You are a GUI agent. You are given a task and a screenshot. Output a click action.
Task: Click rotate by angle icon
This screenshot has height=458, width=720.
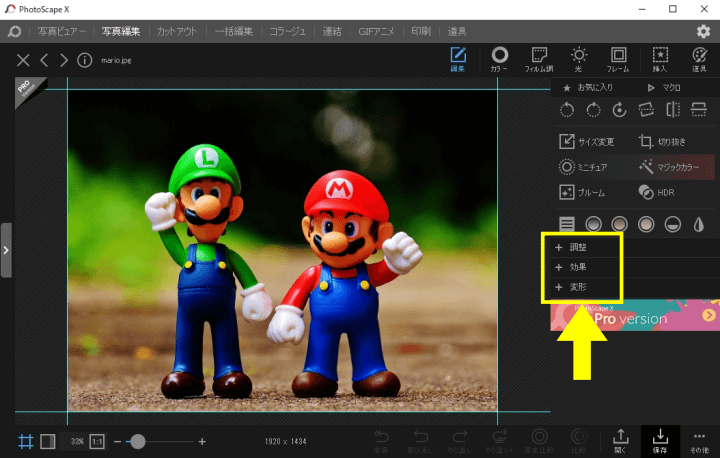[619, 110]
